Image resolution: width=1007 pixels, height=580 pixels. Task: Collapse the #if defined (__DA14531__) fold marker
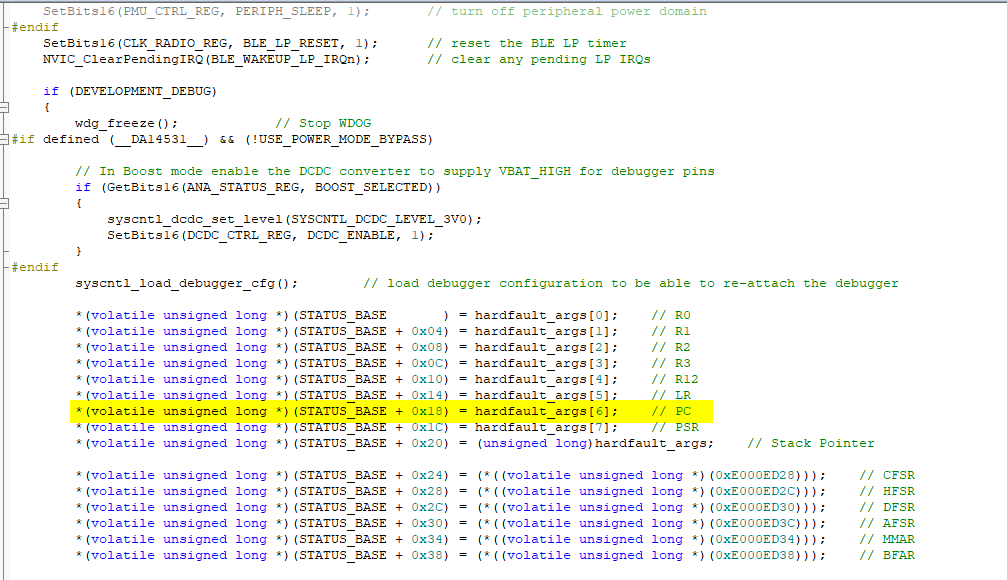[x=4, y=139]
